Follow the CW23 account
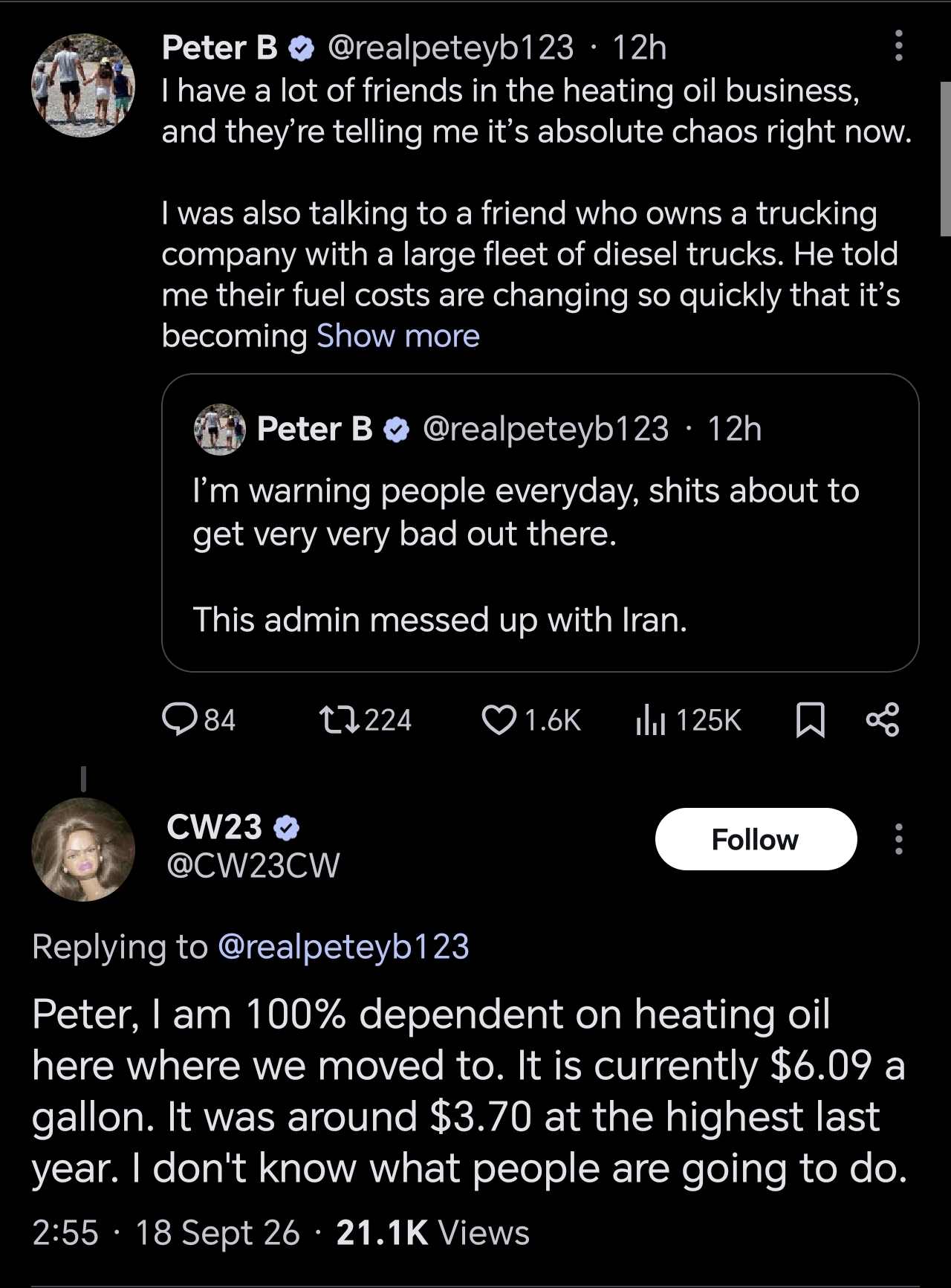The image size is (951, 1288). click(x=756, y=839)
